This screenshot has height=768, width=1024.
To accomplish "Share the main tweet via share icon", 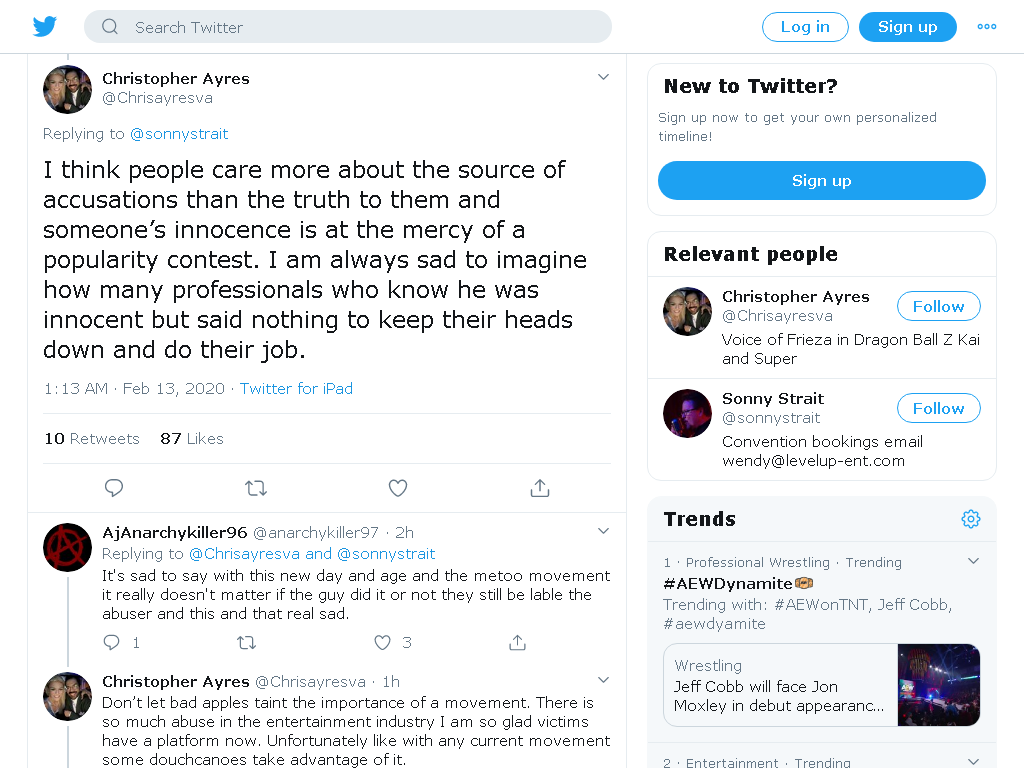I will pos(539,488).
